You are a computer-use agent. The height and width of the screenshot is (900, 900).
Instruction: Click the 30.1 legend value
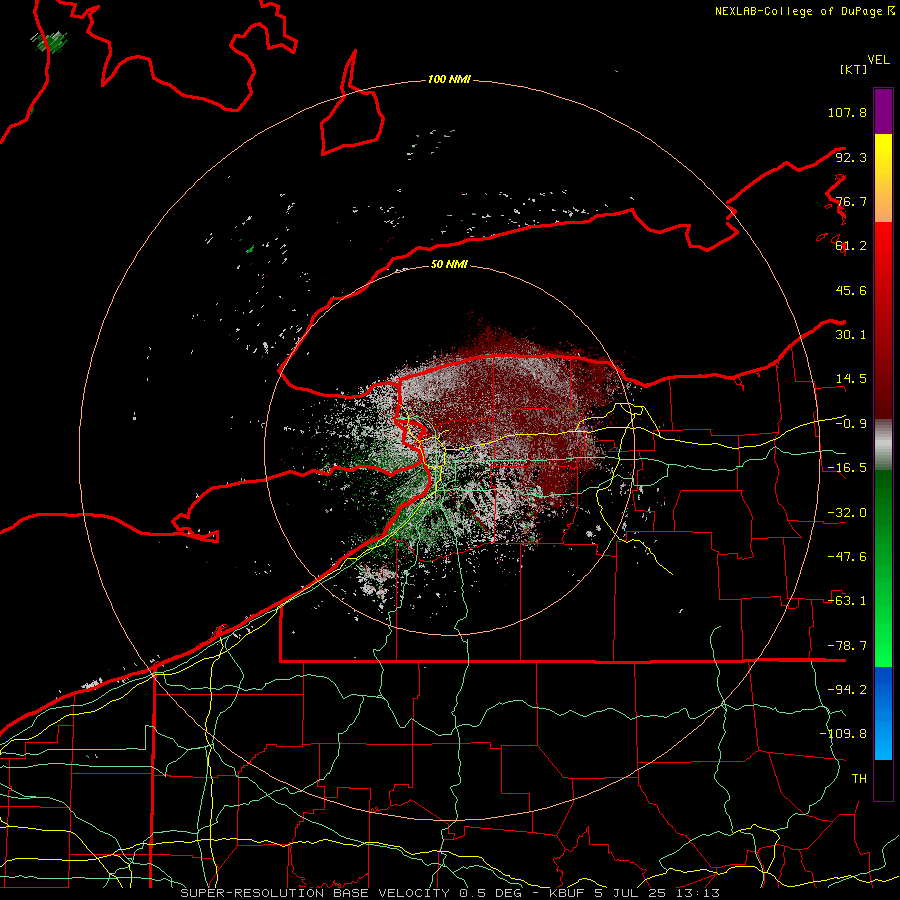(851, 335)
